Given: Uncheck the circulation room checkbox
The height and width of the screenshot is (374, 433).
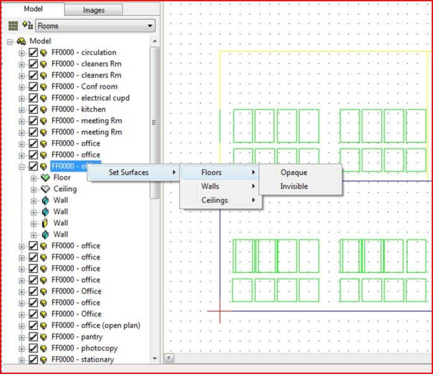Looking at the screenshot, I should [x=33, y=53].
